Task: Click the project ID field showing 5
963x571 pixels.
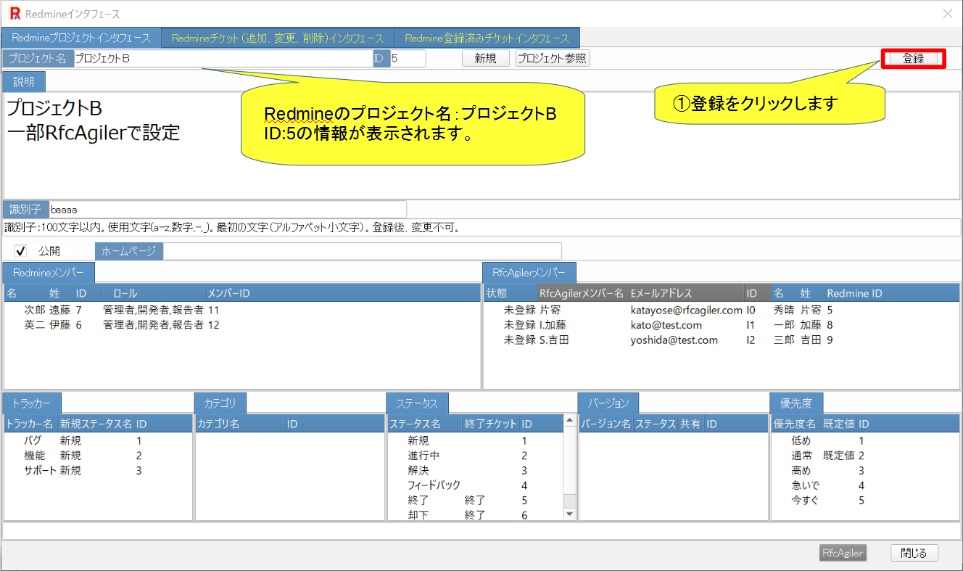Action: (x=407, y=58)
